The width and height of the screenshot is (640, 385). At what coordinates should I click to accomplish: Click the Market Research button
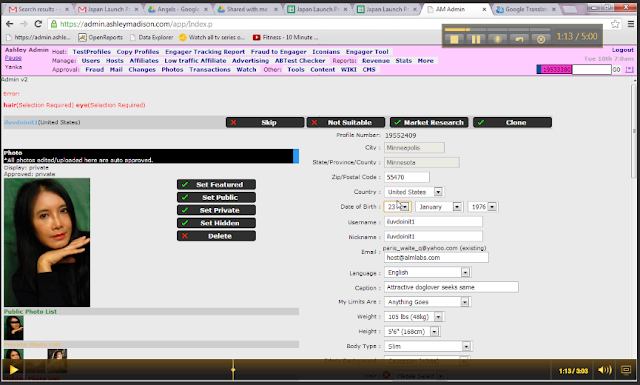(x=429, y=122)
